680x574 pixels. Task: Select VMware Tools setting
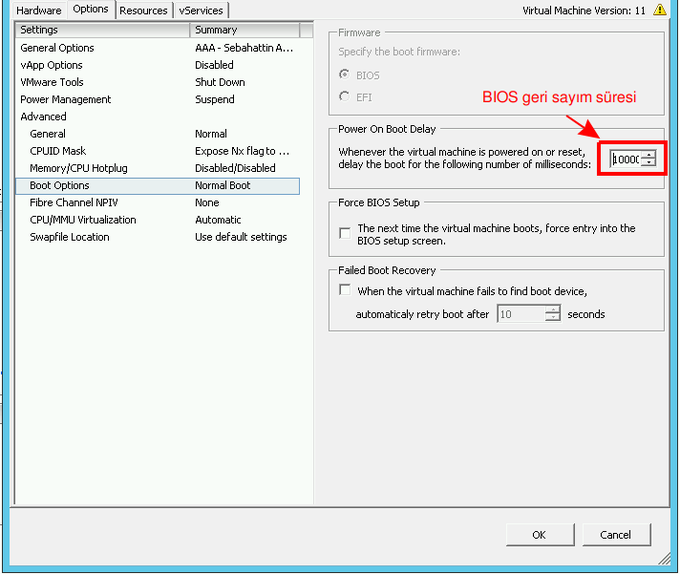pyautogui.click(x=157, y=82)
